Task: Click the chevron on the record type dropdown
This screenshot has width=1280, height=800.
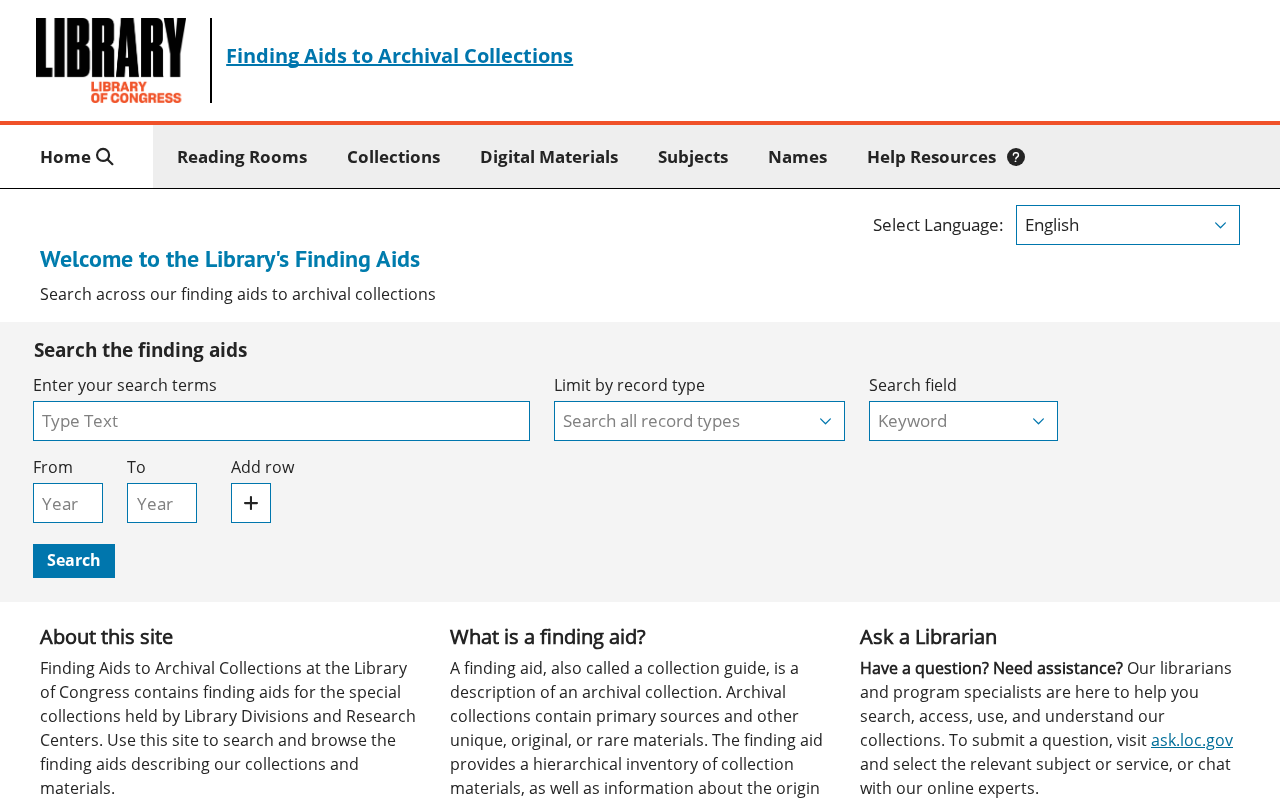Action: 825,421
